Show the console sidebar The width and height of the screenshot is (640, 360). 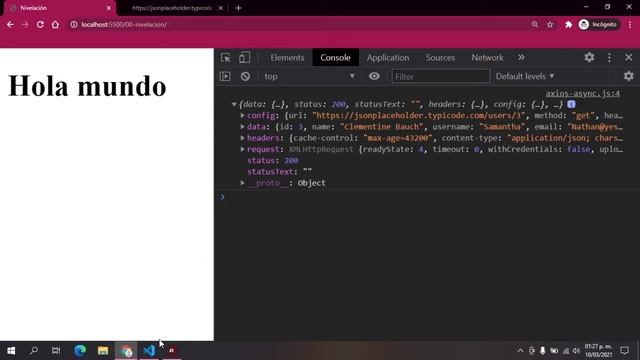(x=225, y=76)
